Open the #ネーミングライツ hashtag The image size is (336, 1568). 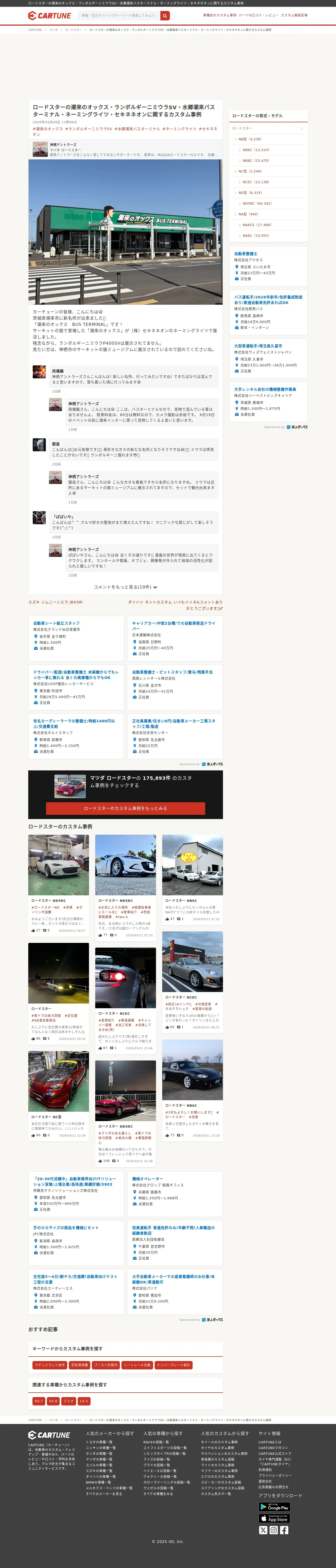(179, 129)
